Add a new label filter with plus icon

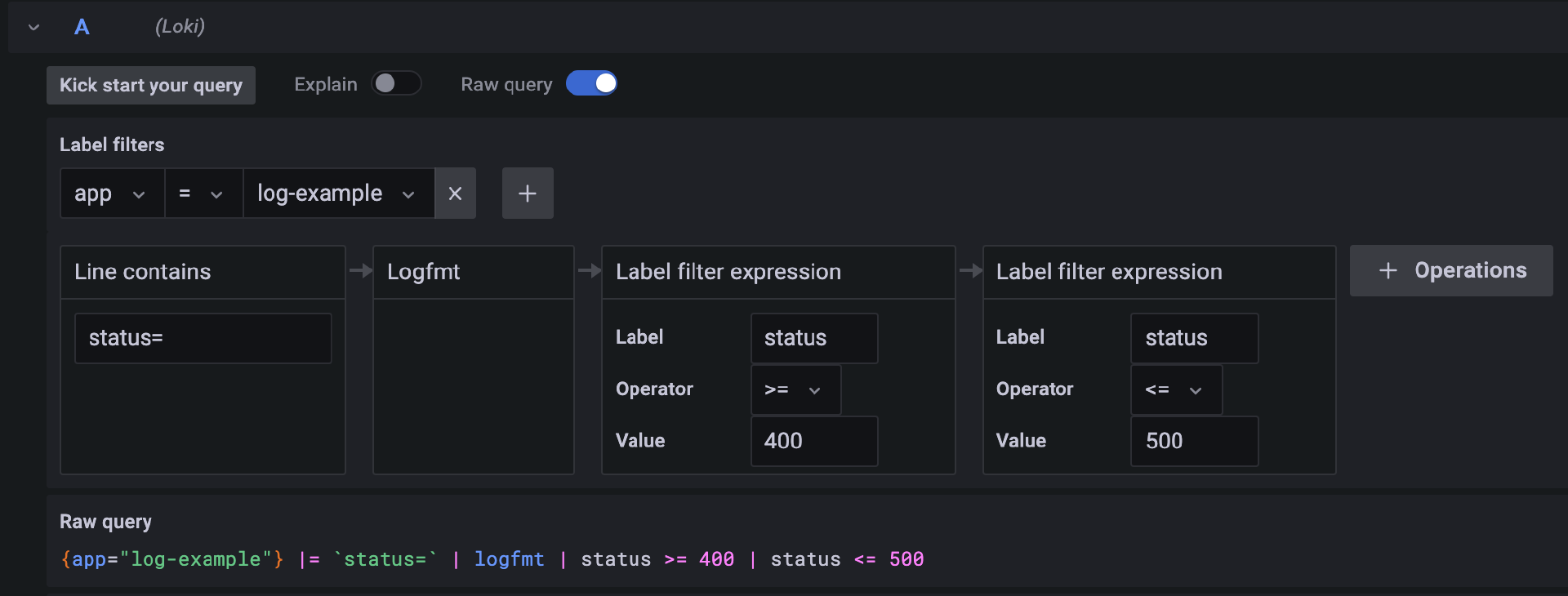(528, 193)
